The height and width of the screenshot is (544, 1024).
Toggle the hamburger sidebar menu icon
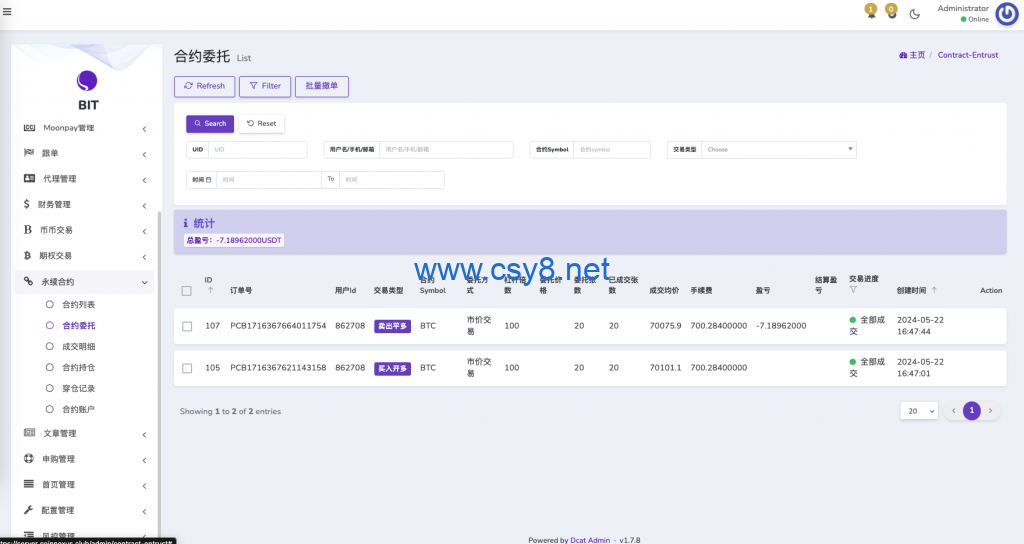7,12
